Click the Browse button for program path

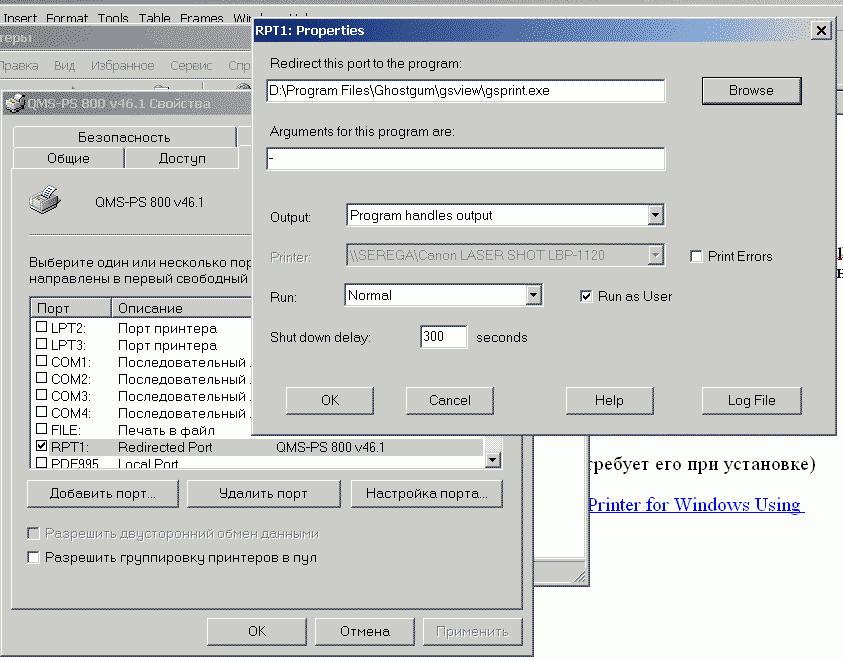[x=751, y=91]
